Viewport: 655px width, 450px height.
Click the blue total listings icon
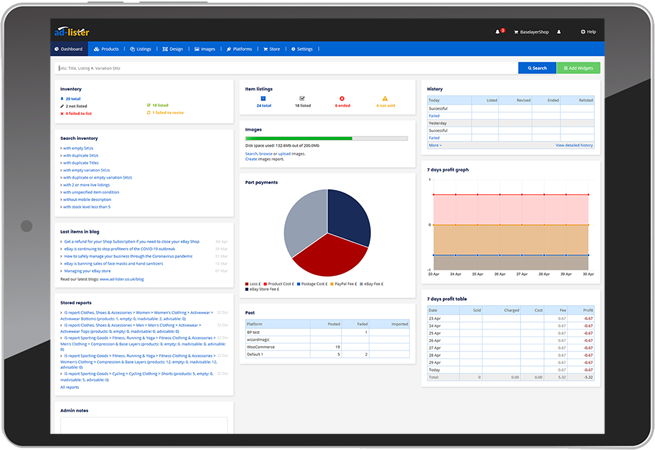click(x=263, y=98)
